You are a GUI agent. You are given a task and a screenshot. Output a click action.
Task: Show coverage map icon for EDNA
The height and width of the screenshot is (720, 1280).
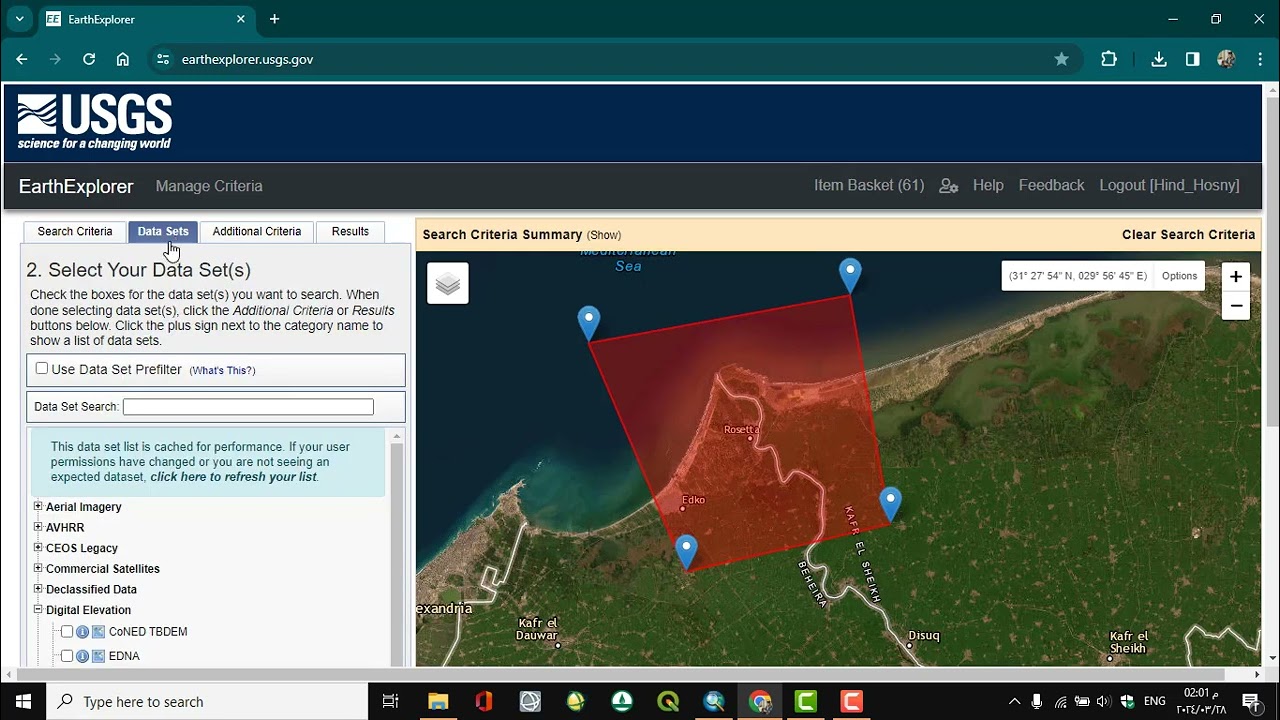[x=98, y=656]
